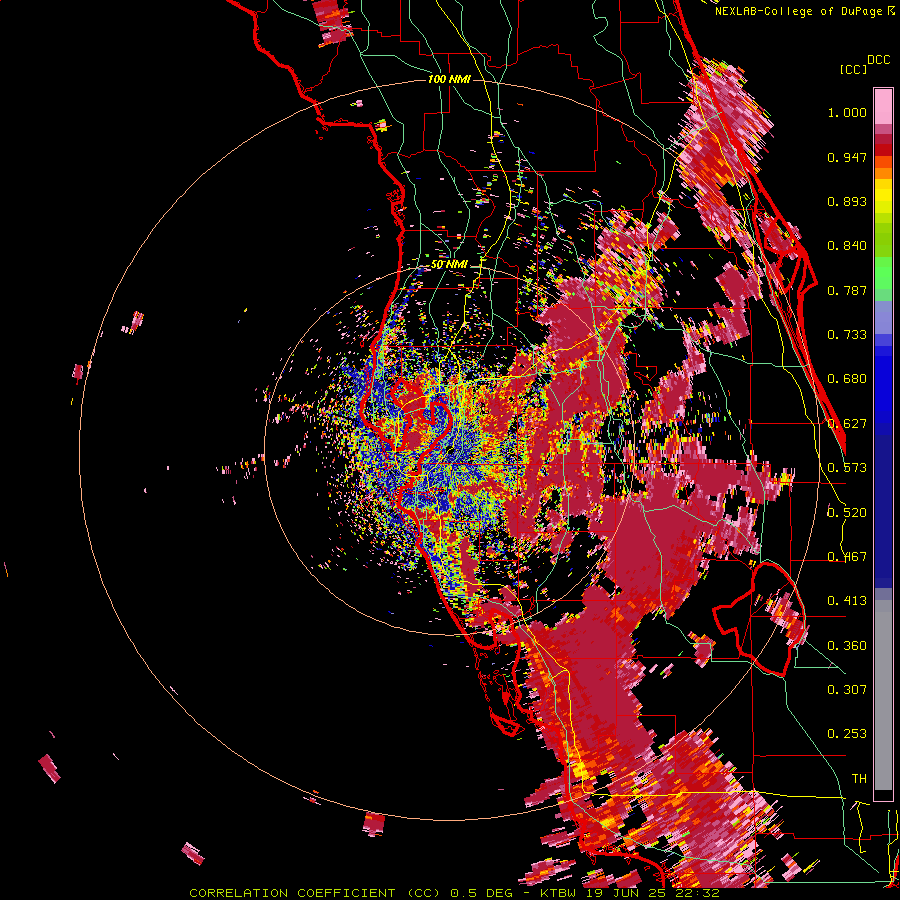Click the 0.520 scale value
Image resolution: width=900 pixels, height=900 pixels.
[x=847, y=512]
